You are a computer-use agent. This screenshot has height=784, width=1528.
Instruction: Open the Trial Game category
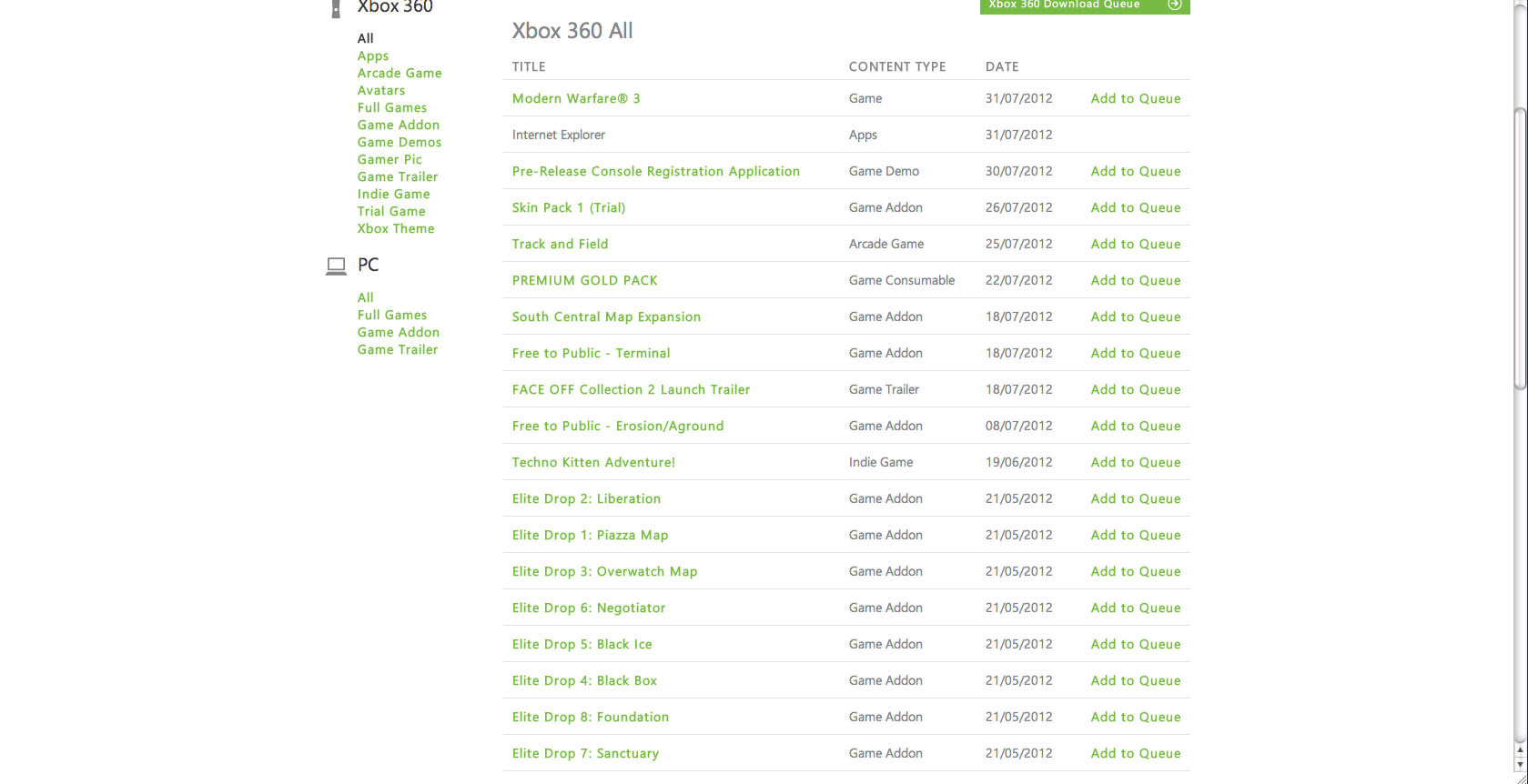click(391, 211)
